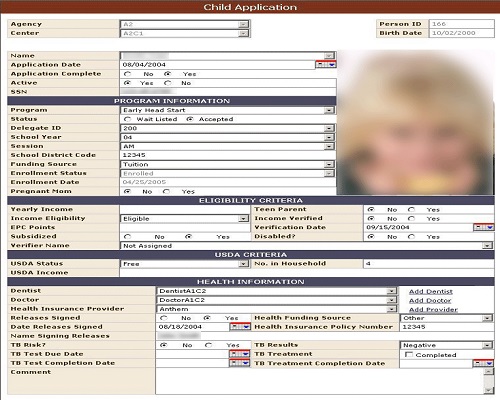Open the Application Date calendar picker
500x400 pixels.
326,65
